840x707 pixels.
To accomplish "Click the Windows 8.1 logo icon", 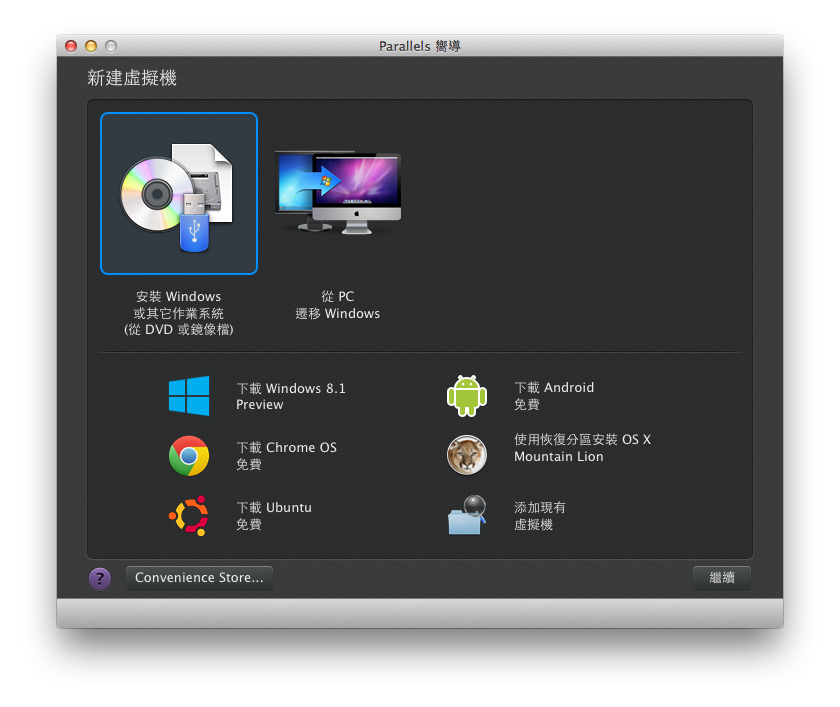I will (189, 396).
